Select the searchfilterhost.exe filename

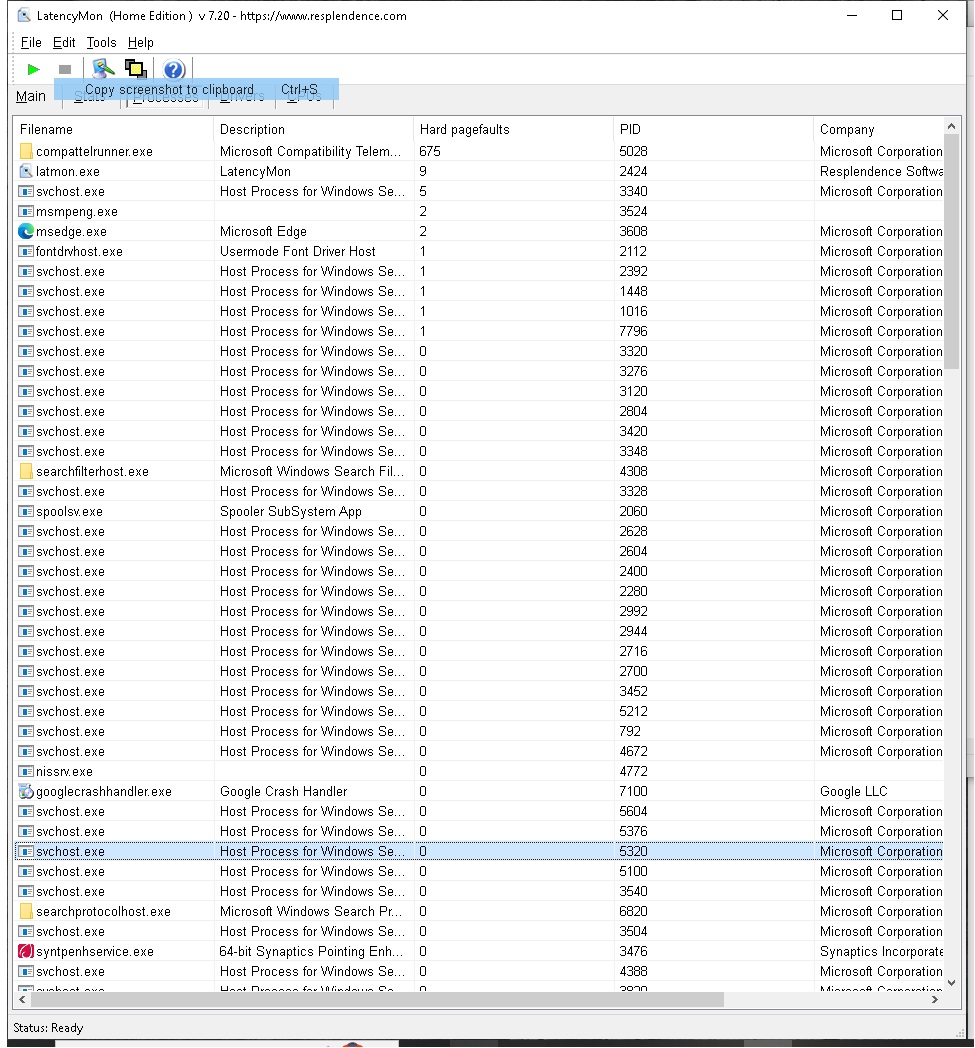click(x=92, y=471)
